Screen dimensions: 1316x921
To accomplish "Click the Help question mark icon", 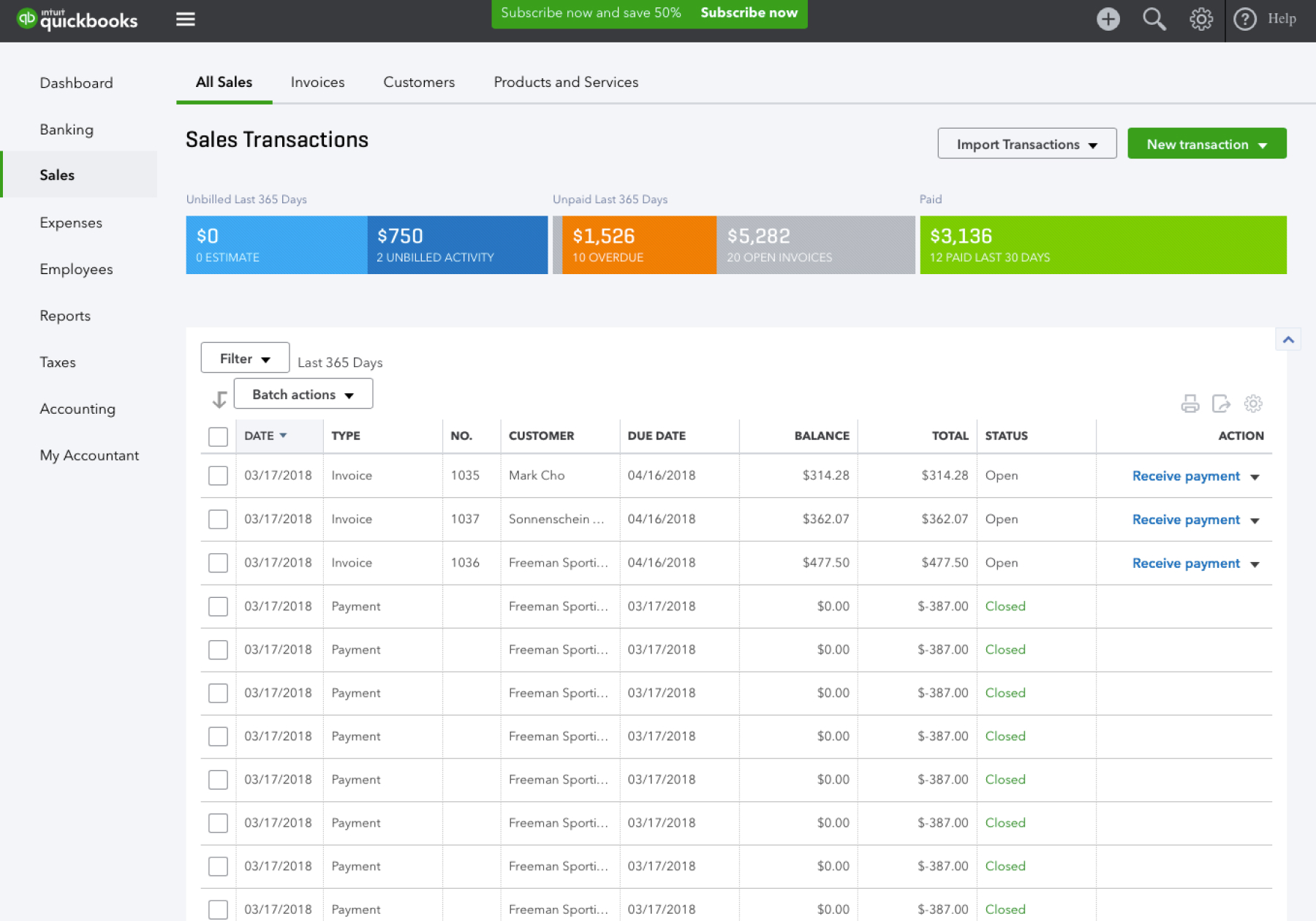I will coord(1245,18).
